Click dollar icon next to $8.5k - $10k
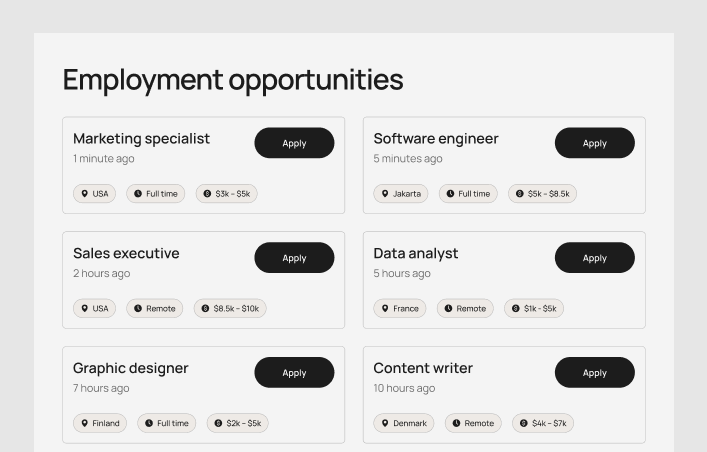 click(205, 309)
